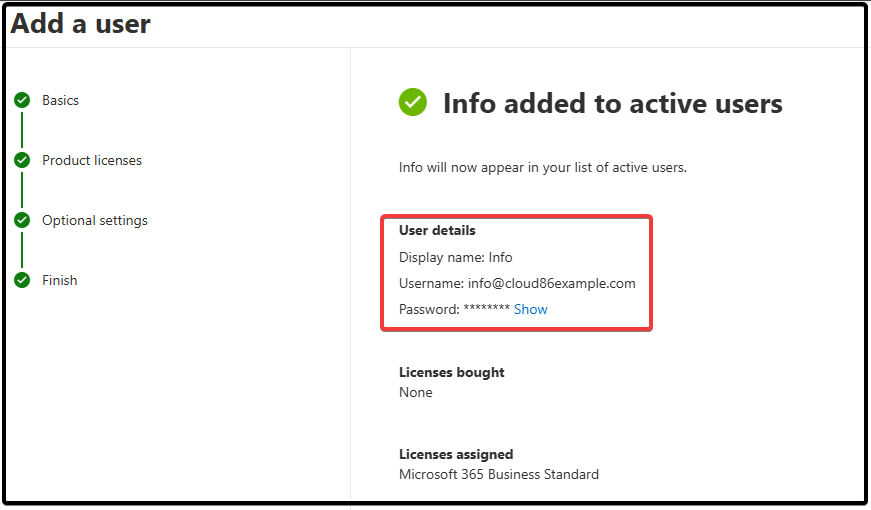Viewport: 871px width, 510px height.
Task: Click the green checkmark beside Optional settings
Action: (22, 221)
